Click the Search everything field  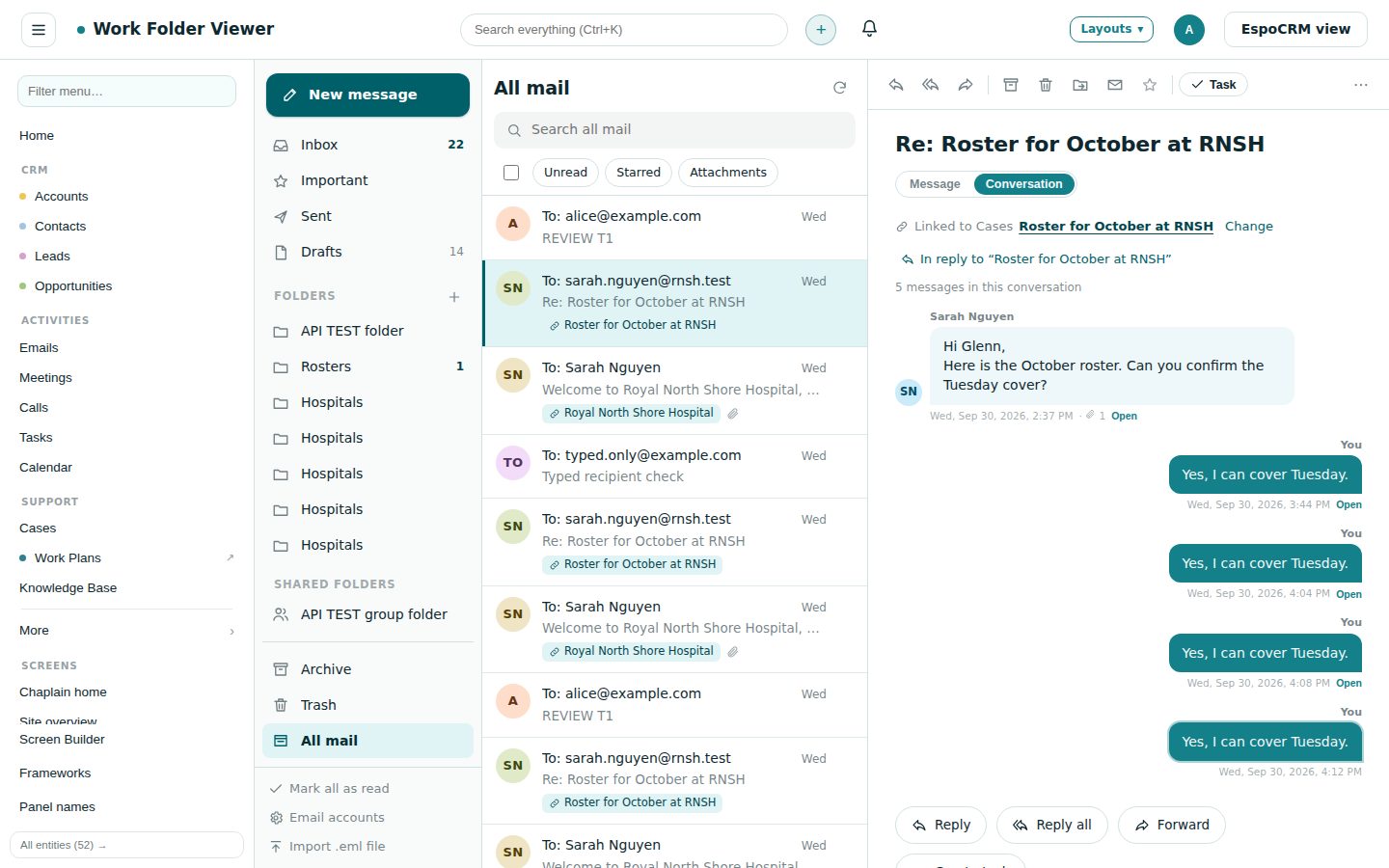pyautogui.click(x=624, y=30)
